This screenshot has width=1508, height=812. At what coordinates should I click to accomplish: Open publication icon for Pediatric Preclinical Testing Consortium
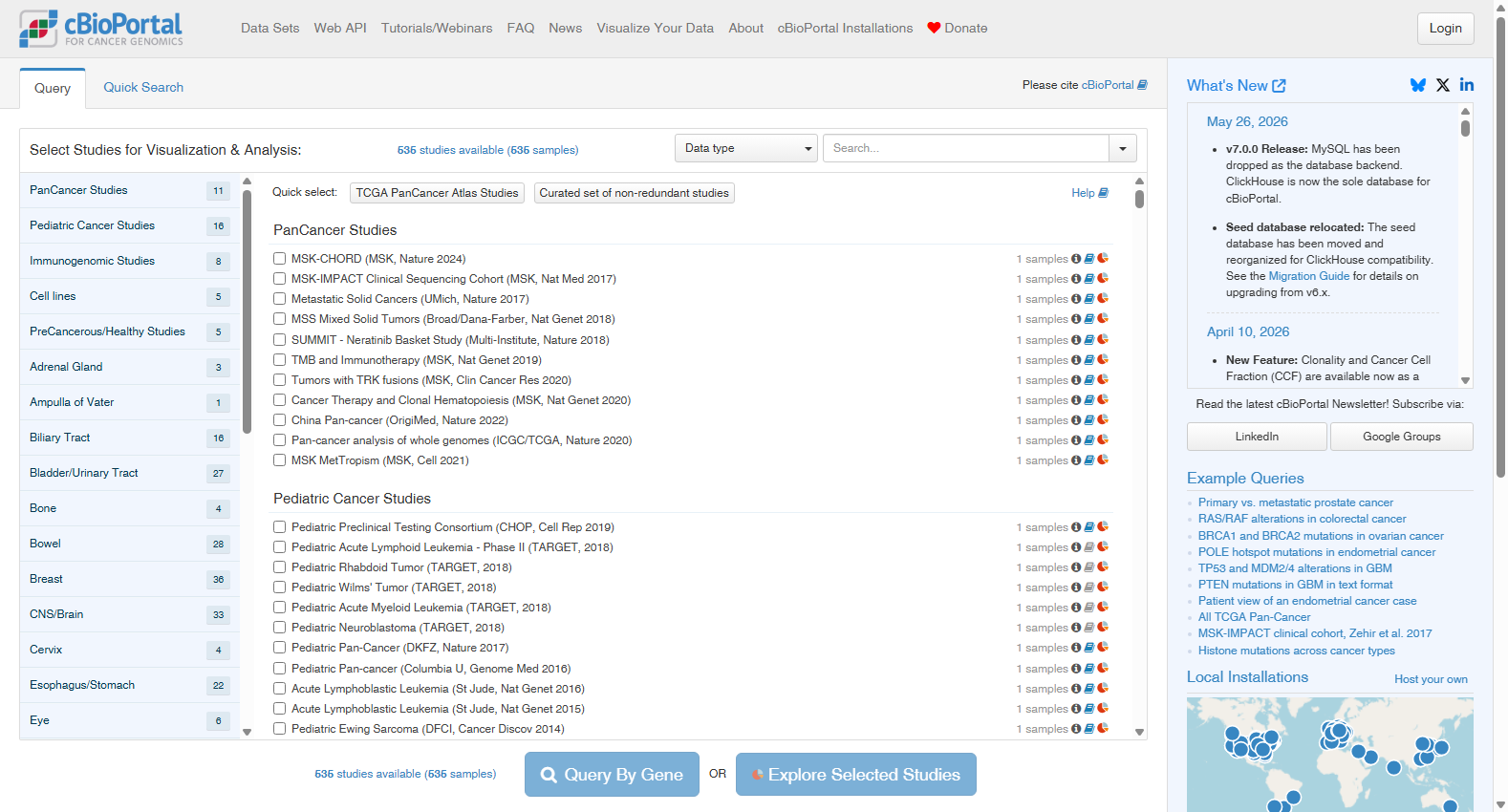click(1089, 527)
